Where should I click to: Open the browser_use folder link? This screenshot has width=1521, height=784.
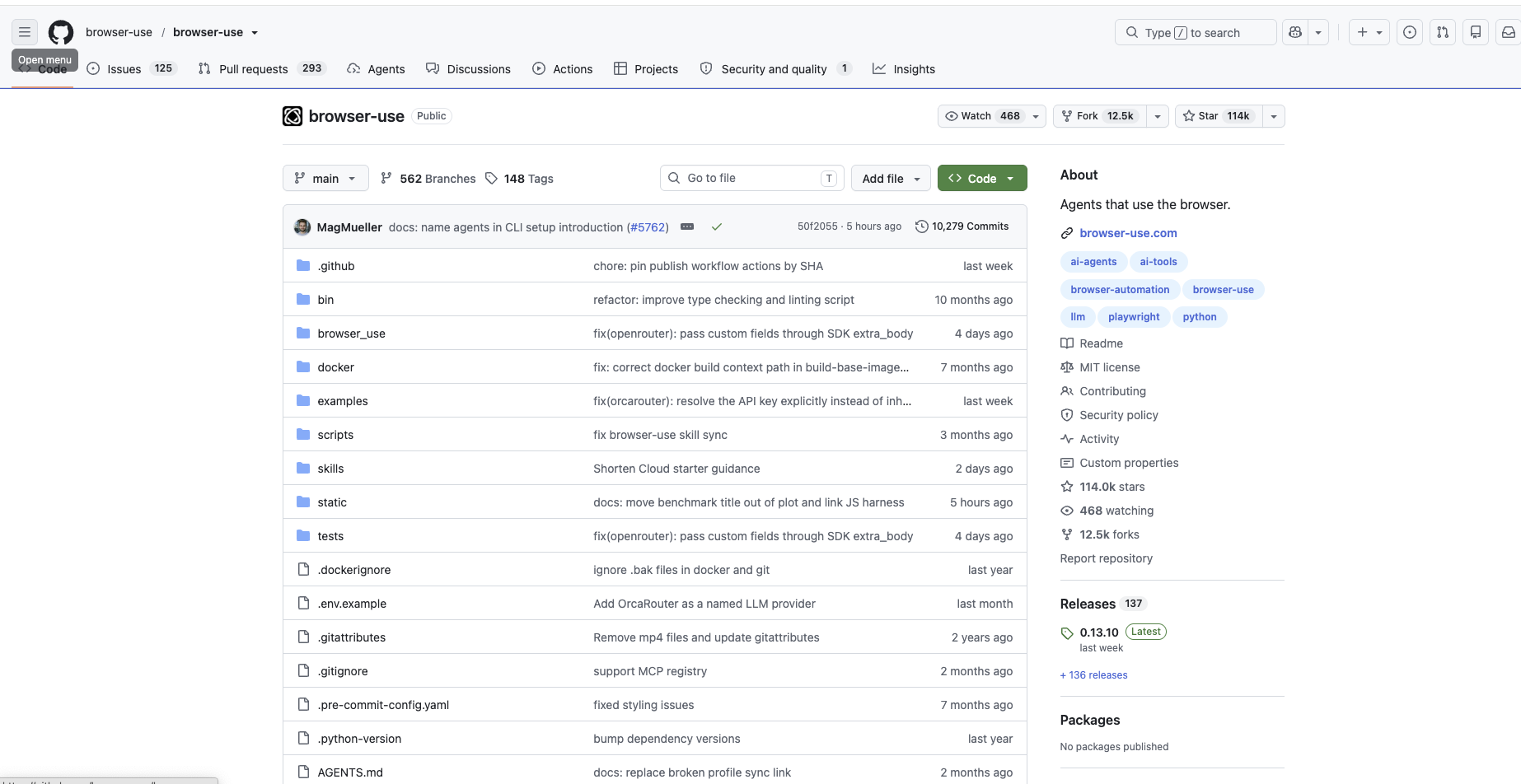pyautogui.click(x=352, y=334)
